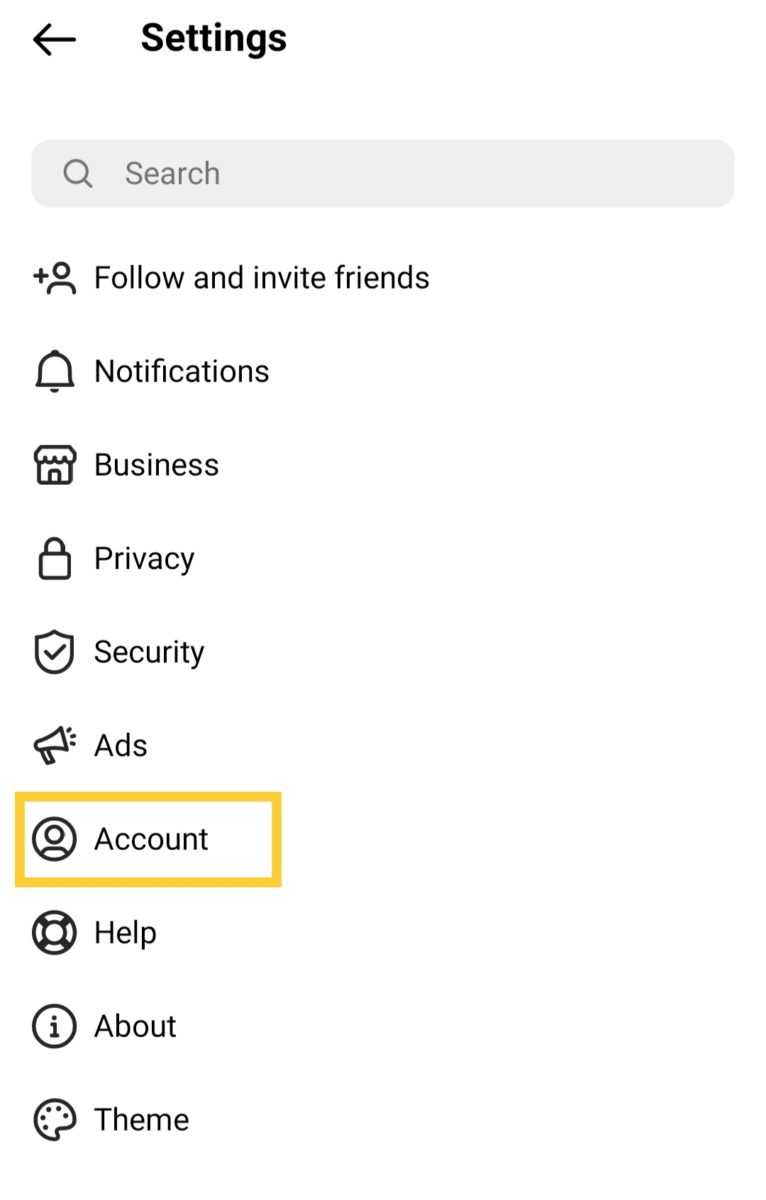Select the Theme option
This screenshot has width=766, height=1200.
(x=141, y=1119)
